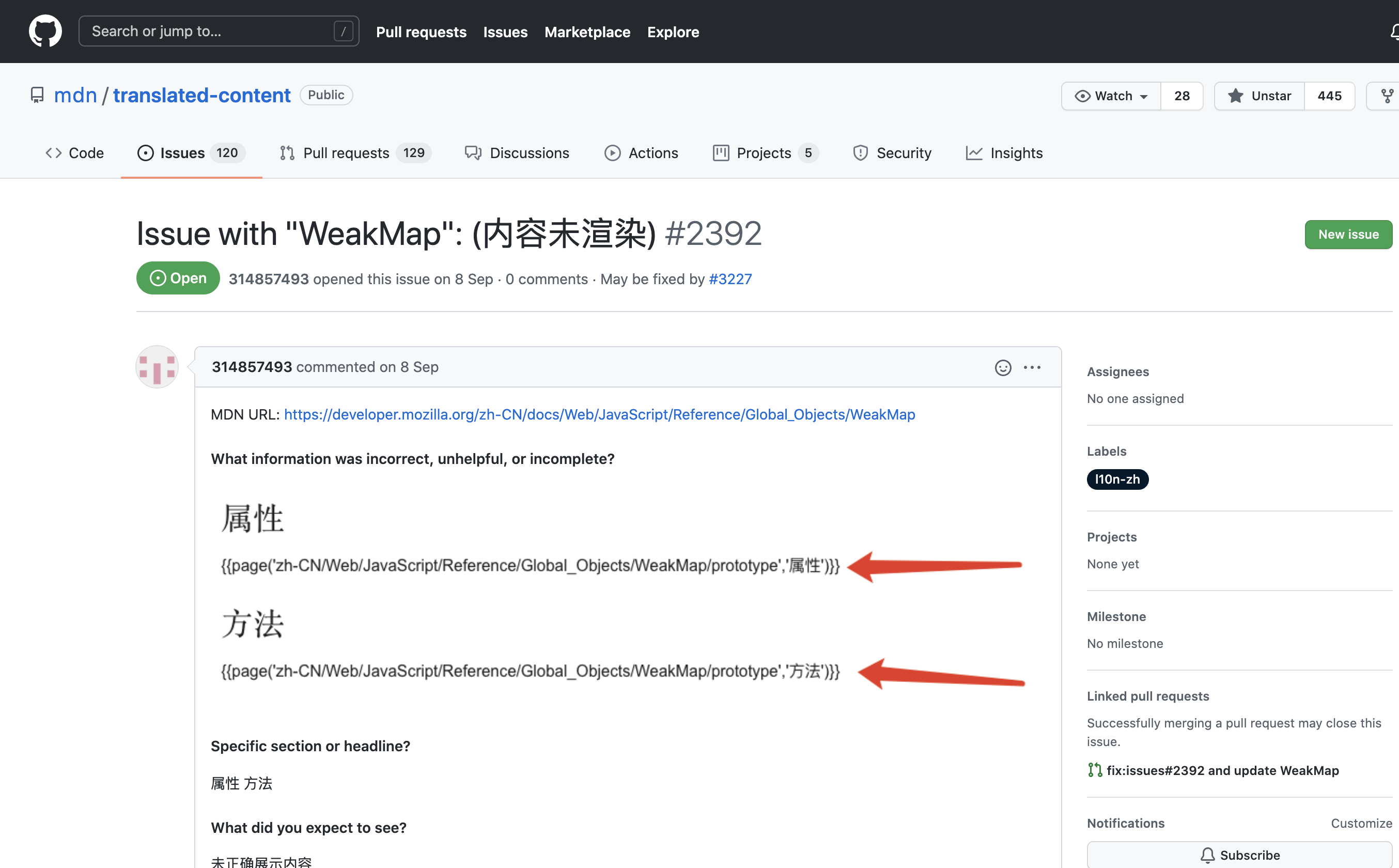Click the fork icon button
This screenshot has width=1399, height=868.
1387,96
